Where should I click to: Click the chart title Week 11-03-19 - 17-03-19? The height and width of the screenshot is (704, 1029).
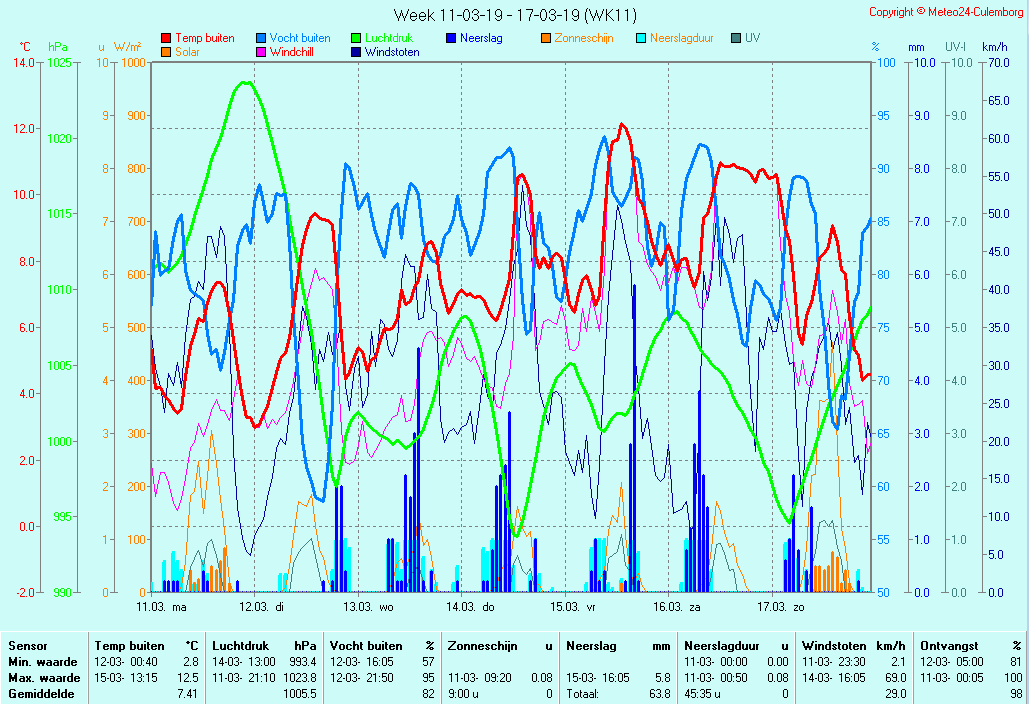[x=514, y=14]
